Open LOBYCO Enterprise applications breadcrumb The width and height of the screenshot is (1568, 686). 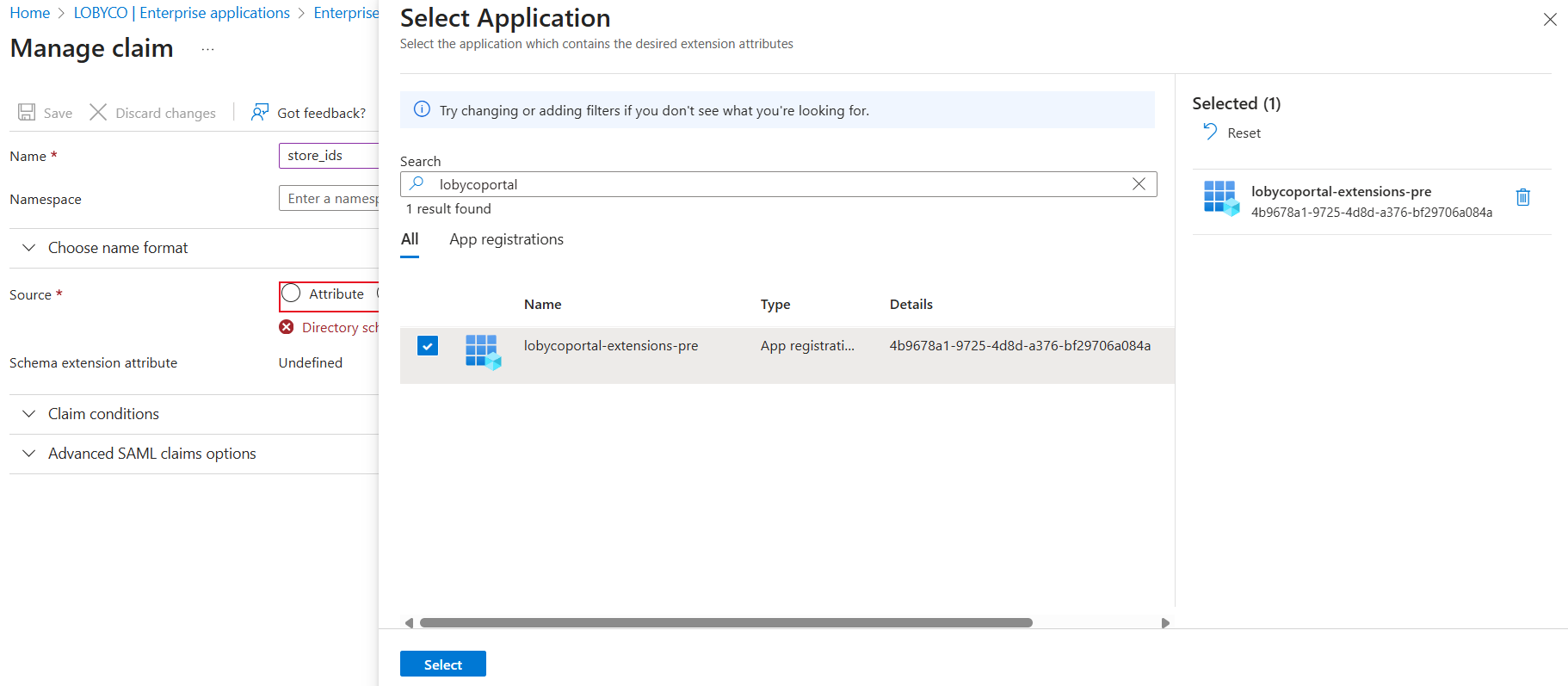point(182,13)
